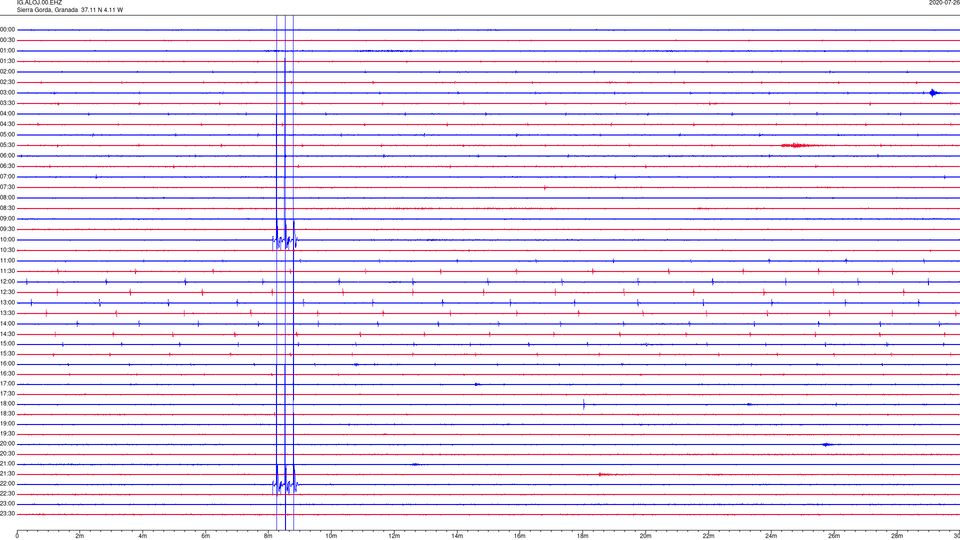Select the 05:30 trace time label

click(8, 145)
